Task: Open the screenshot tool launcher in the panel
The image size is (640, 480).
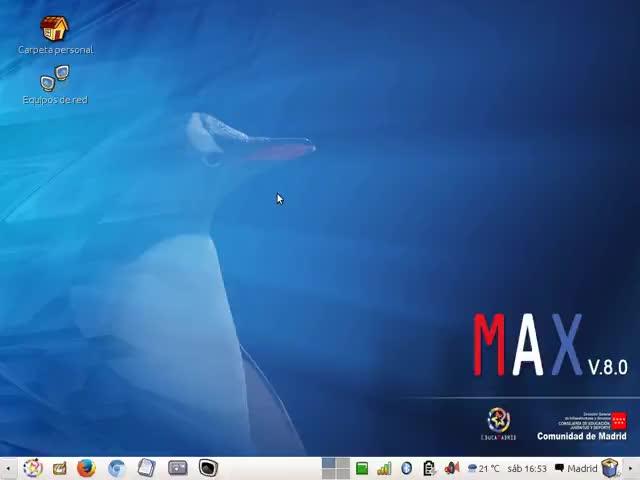Action: tap(178, 468)
